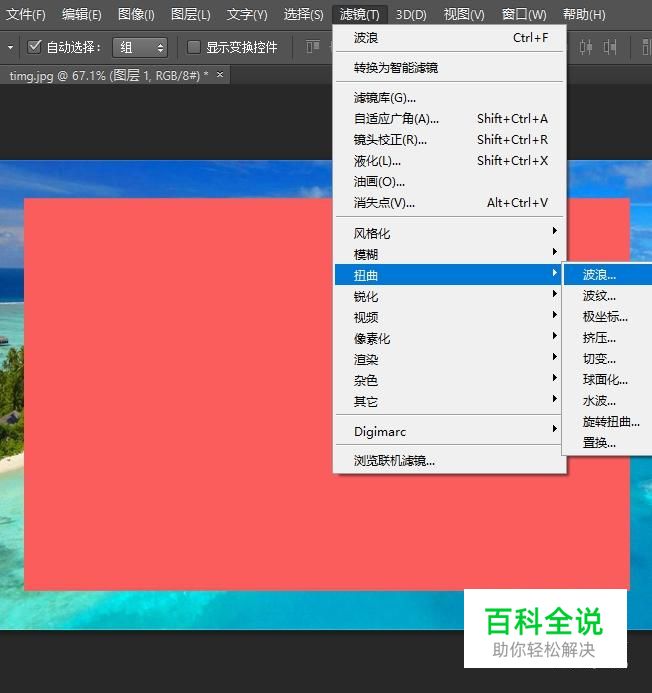Open 自适应广角(A)... filter
Image resolution: width=652 pixels, height=693 pixels.
pyautogui.click(x=450, y=118)
